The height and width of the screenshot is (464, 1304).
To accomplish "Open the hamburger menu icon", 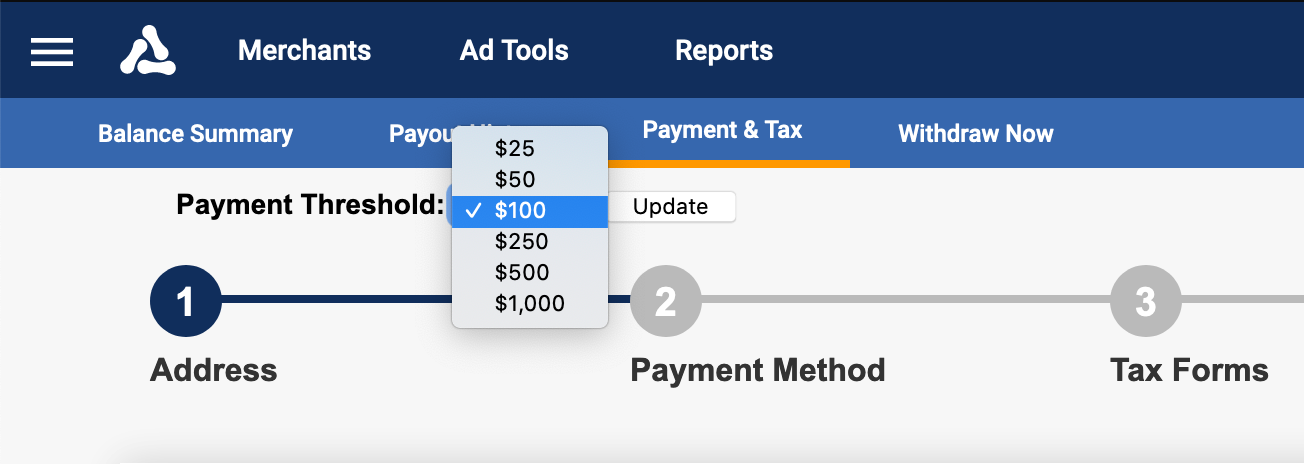I will coord(52,52).
